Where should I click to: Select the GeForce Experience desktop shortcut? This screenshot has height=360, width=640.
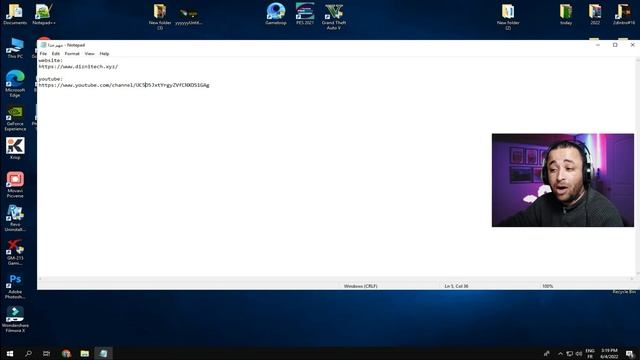point(15,118)
